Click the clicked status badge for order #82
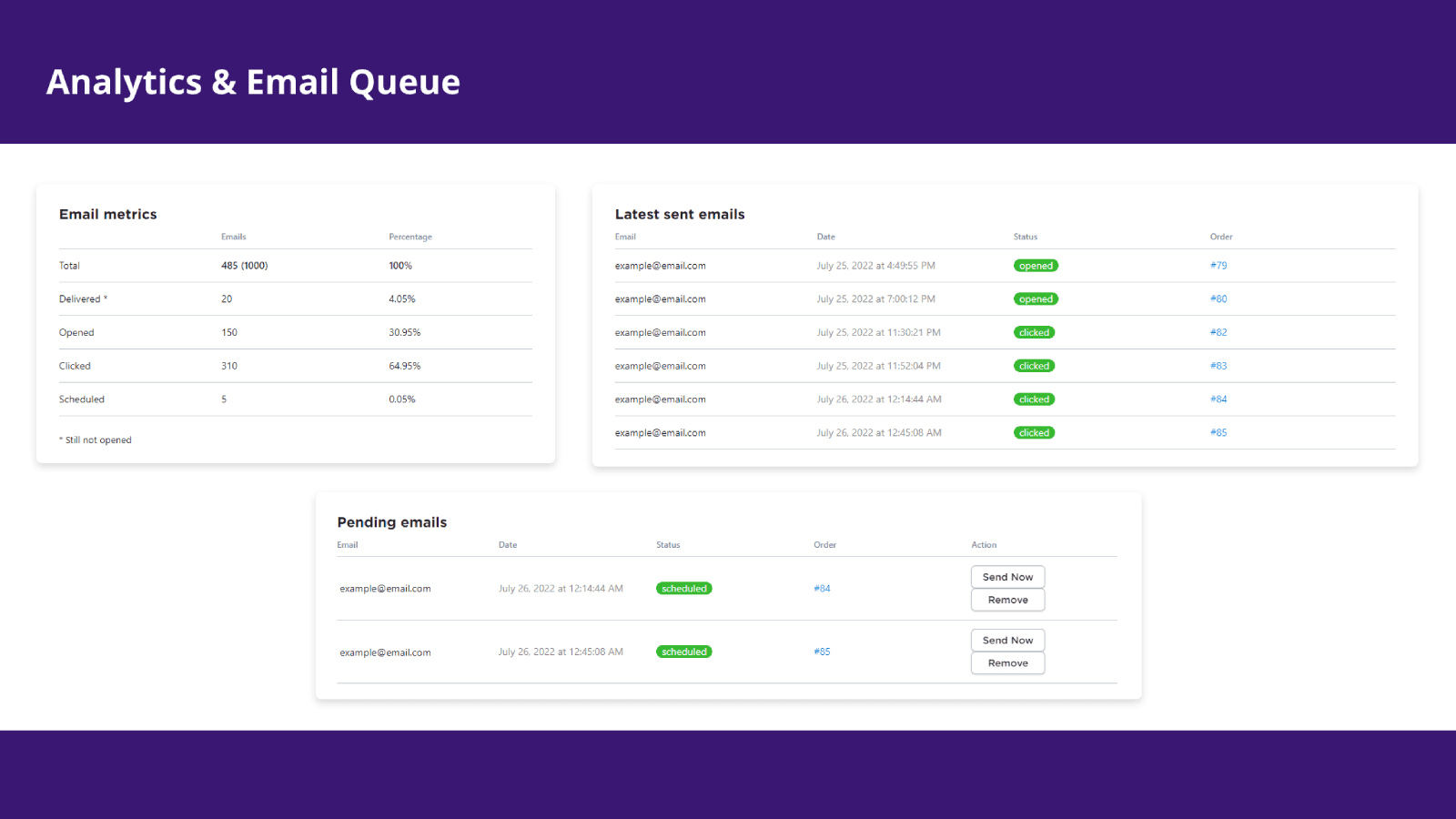Viewport: 1456px width, 819px height. click(x=1034, y=333)
